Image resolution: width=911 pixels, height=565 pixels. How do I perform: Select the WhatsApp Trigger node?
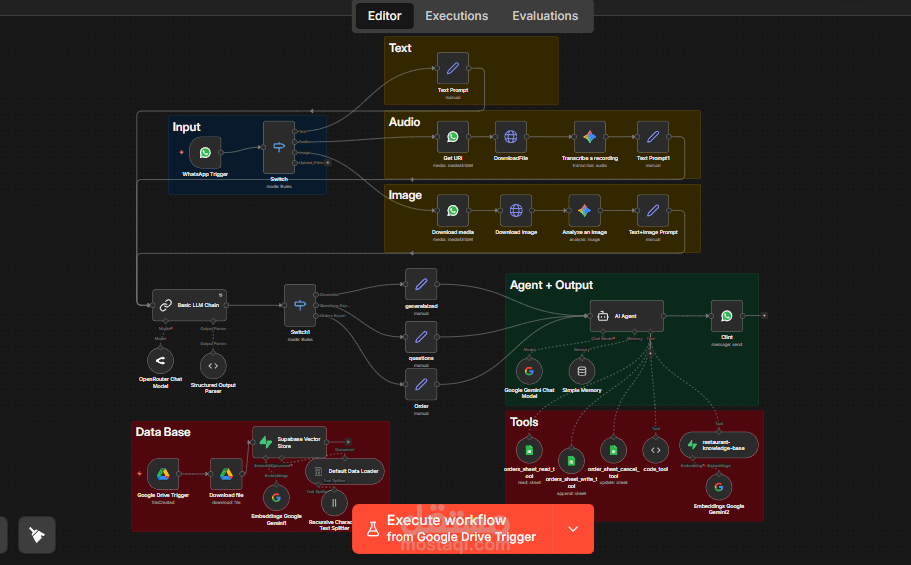tap(205, 153)
